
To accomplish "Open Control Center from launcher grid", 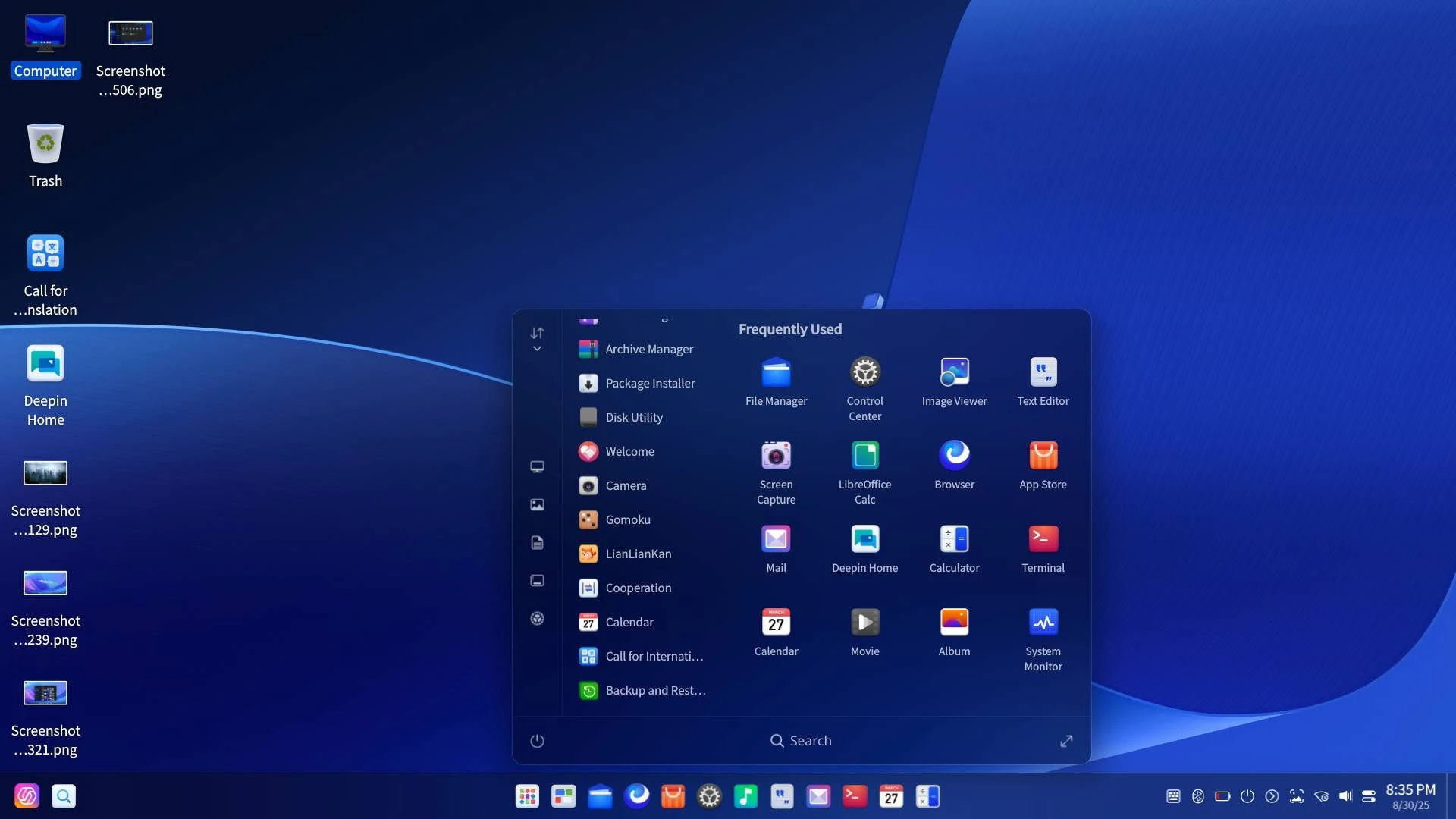I will pyautogui.click(x=864, y=389).
